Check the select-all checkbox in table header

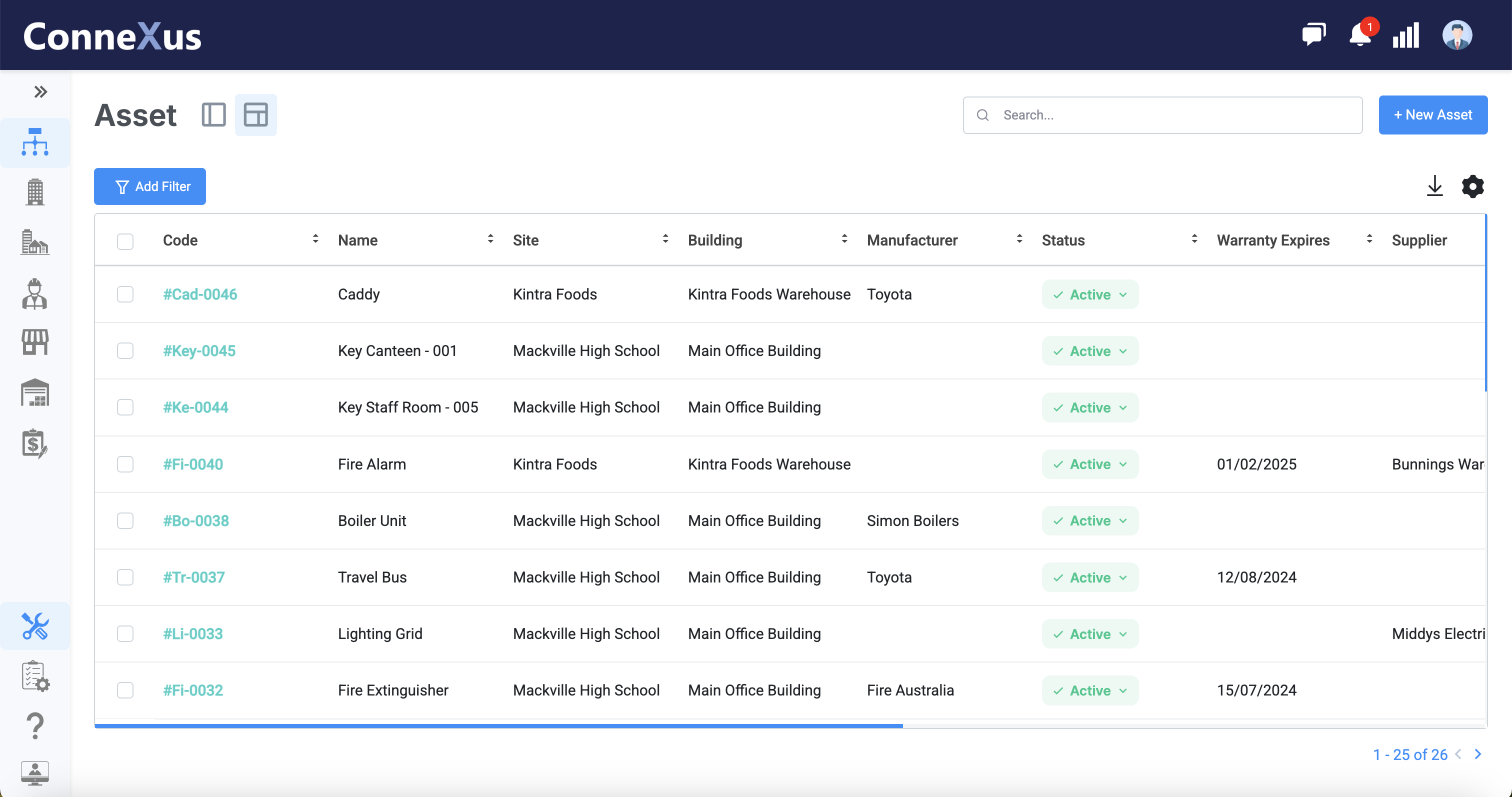coord(125,240)
